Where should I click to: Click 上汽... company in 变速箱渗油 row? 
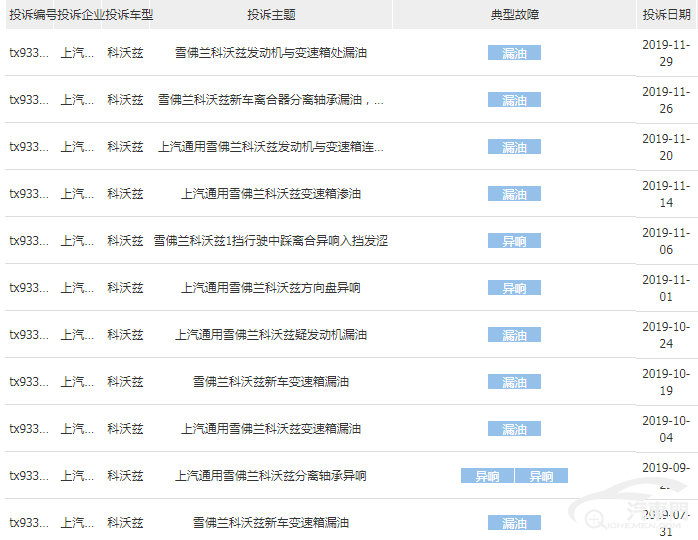click(x=77, y=194)
